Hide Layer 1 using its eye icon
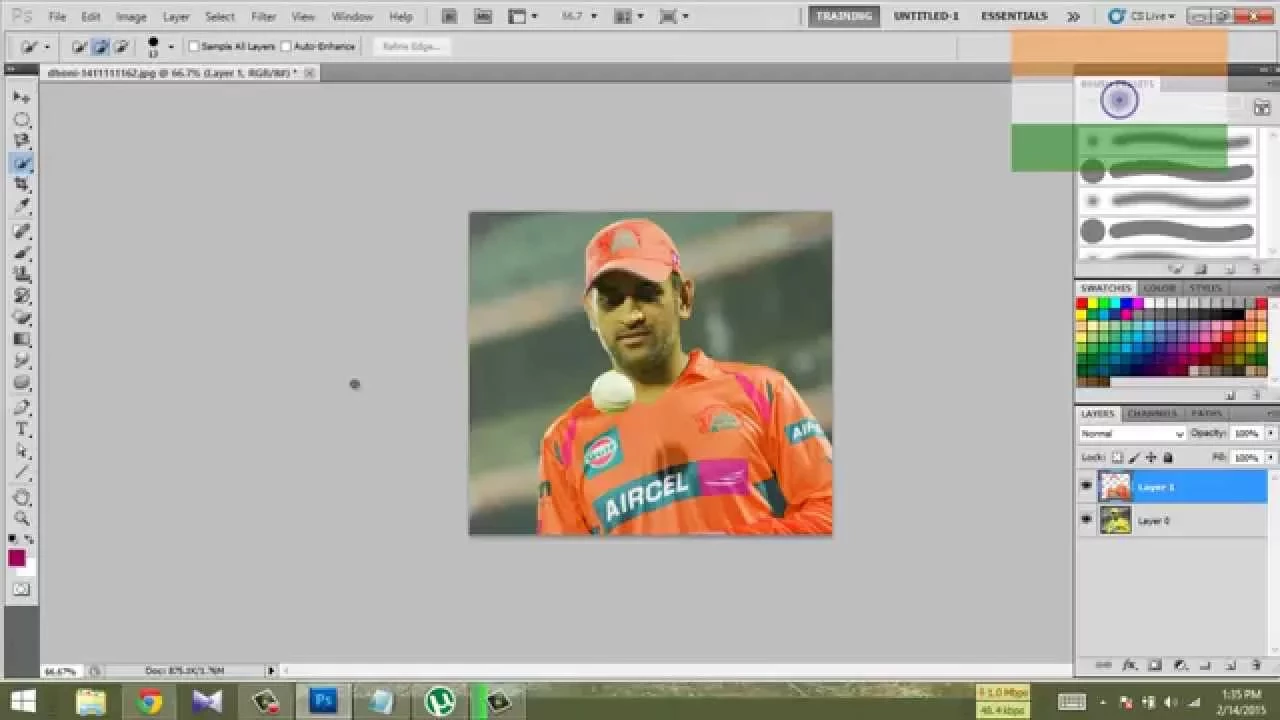This screenshot has width=1280, height=720. (1086, 486)
